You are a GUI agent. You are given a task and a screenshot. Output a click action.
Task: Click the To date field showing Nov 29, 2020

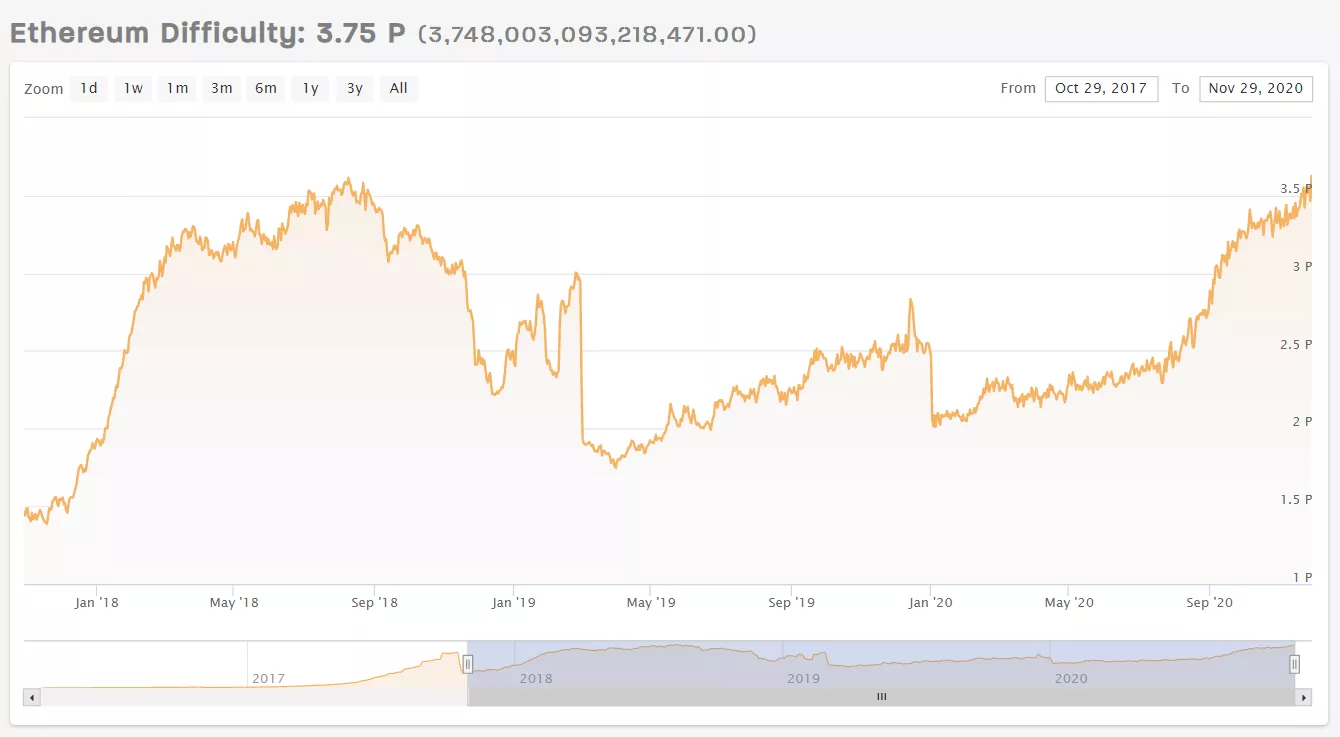point(1256,88)
